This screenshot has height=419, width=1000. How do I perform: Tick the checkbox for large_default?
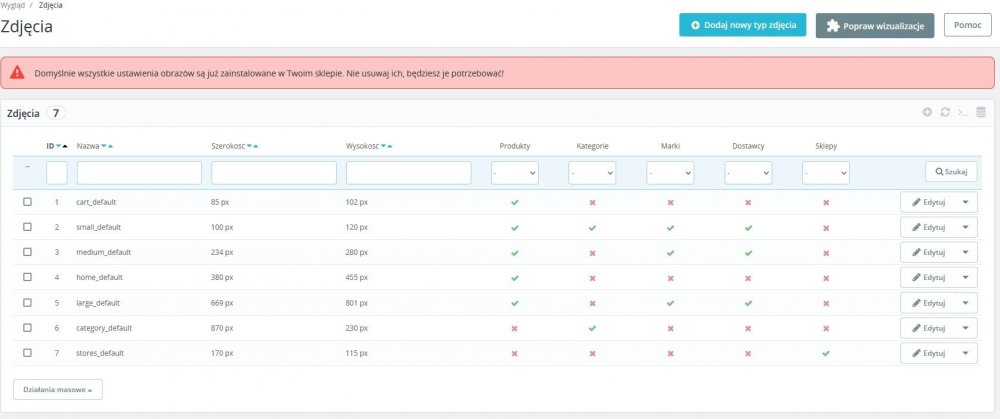pyautogui.click(x=27, y=302)
